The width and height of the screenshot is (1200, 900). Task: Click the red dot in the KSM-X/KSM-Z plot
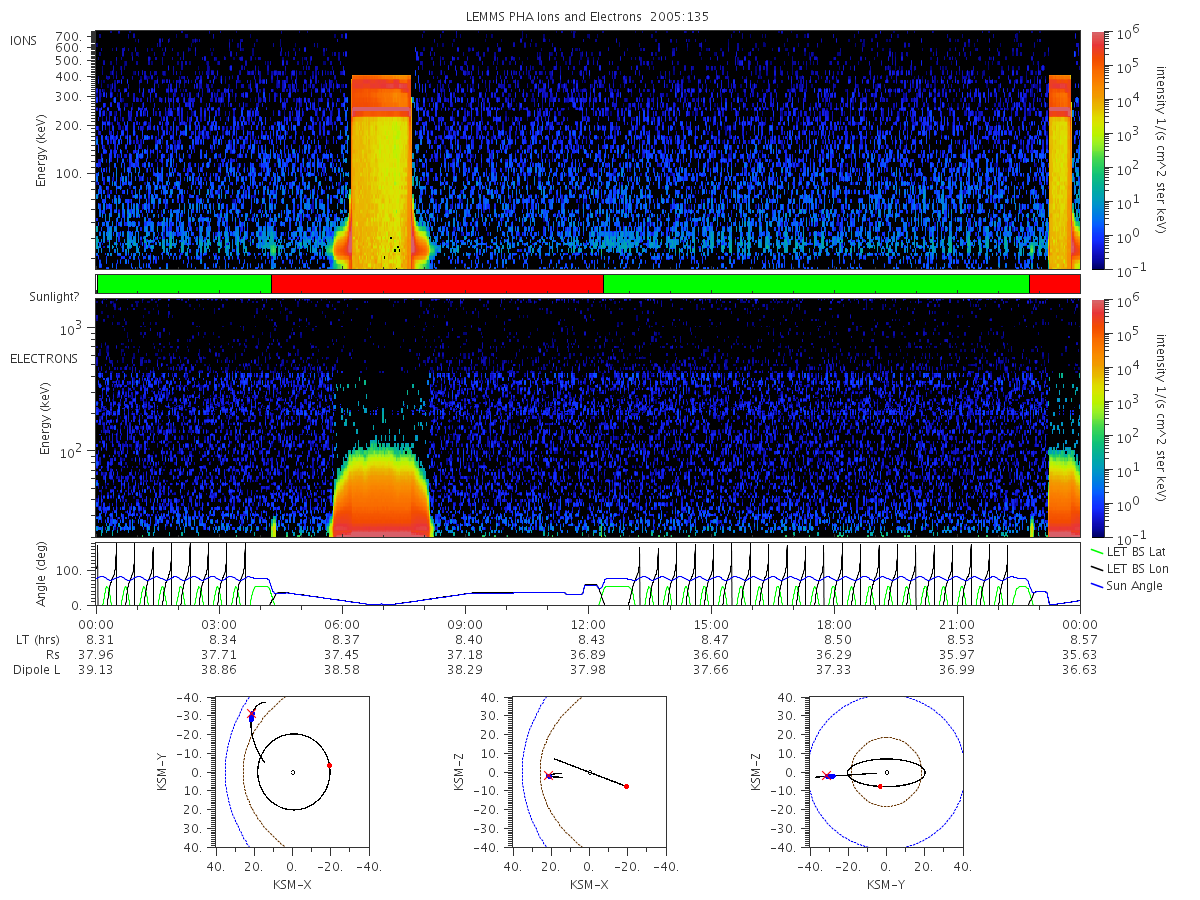click(626, 786)
